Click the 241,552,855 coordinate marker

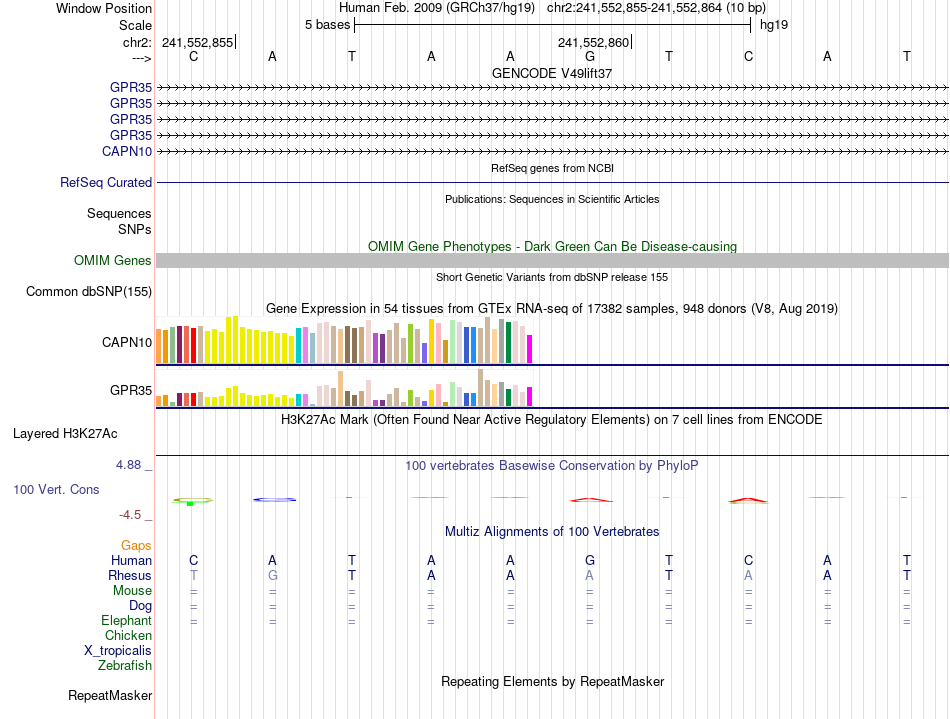(198, 42)
